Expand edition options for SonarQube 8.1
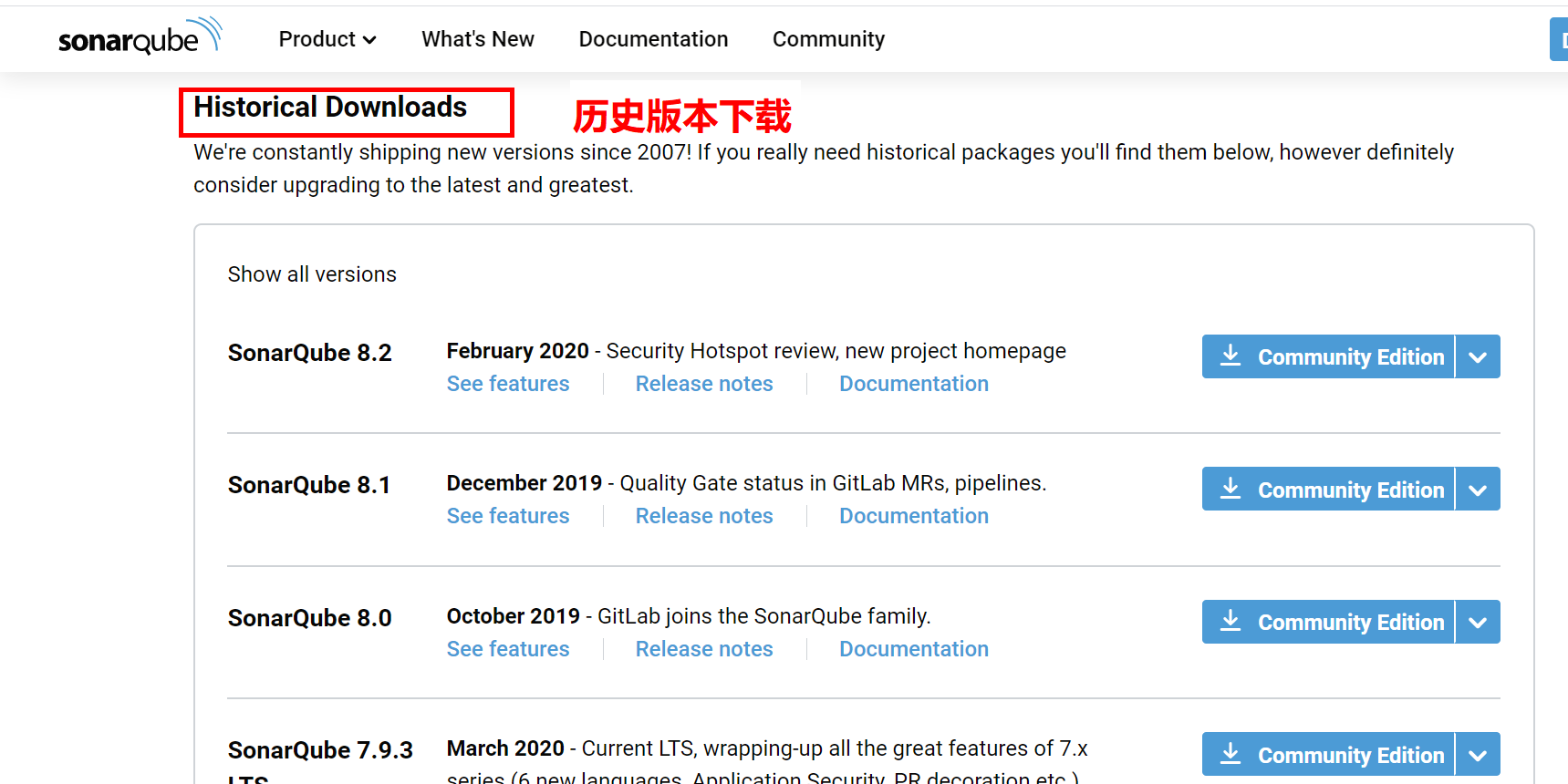The height and width of the screenshot is (784, 1568). click(1478, 489)
